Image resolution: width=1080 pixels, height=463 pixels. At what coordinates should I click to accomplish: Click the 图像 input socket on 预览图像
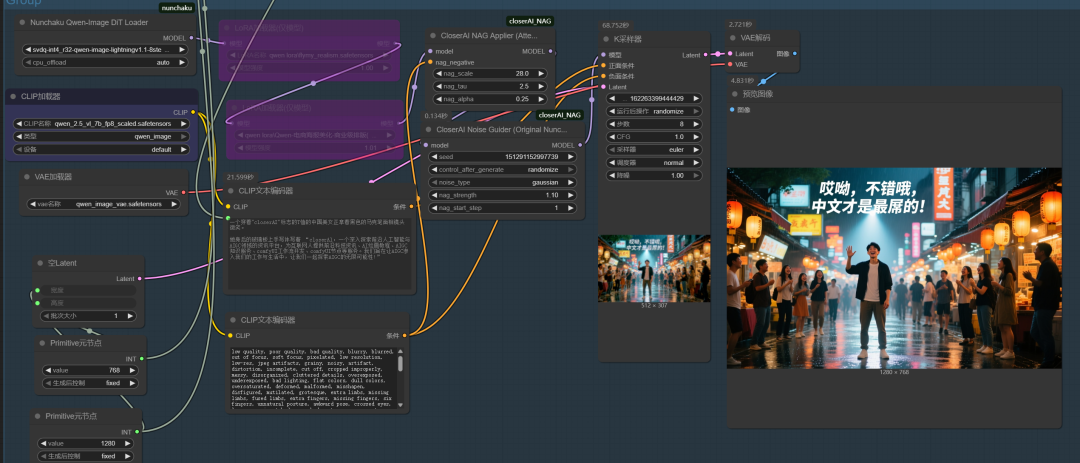click(x=732, y=110)
